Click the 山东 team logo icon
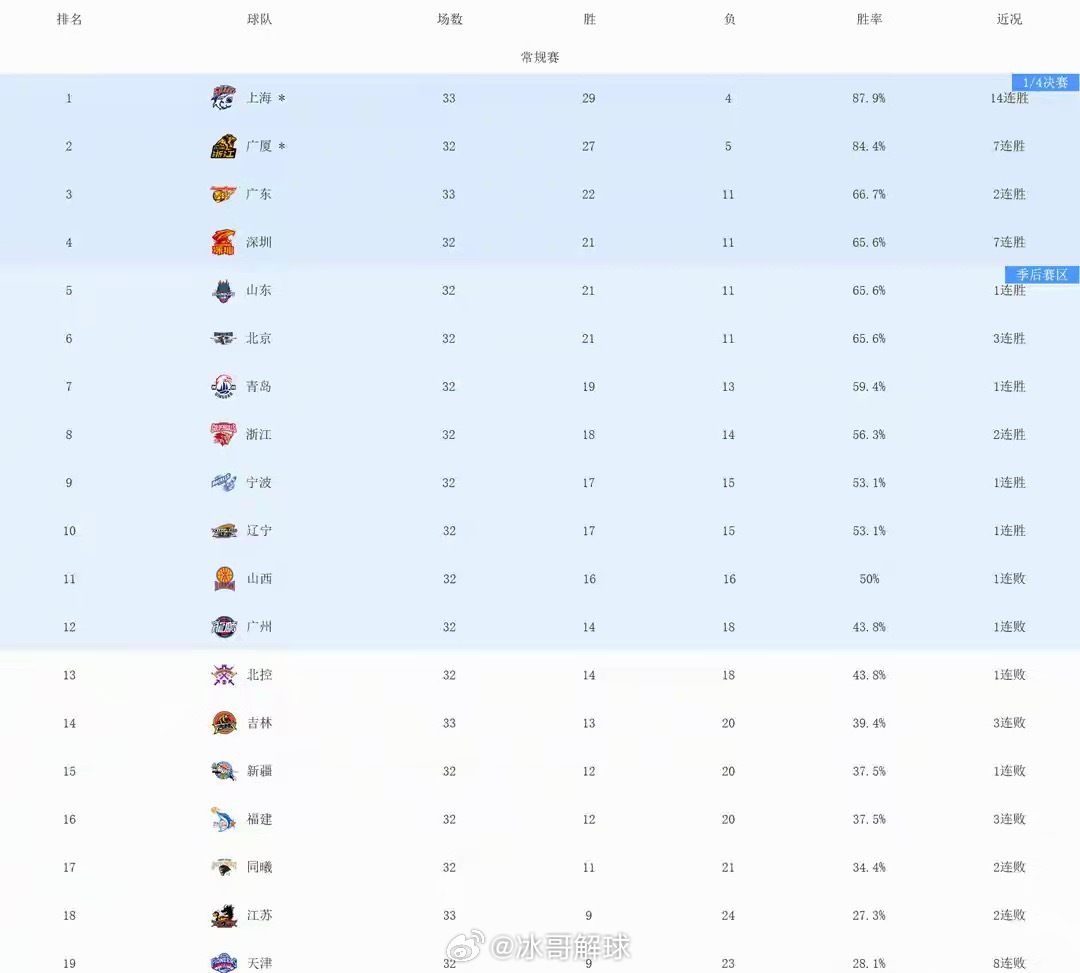1080x973 pixels. click(222, 290)
